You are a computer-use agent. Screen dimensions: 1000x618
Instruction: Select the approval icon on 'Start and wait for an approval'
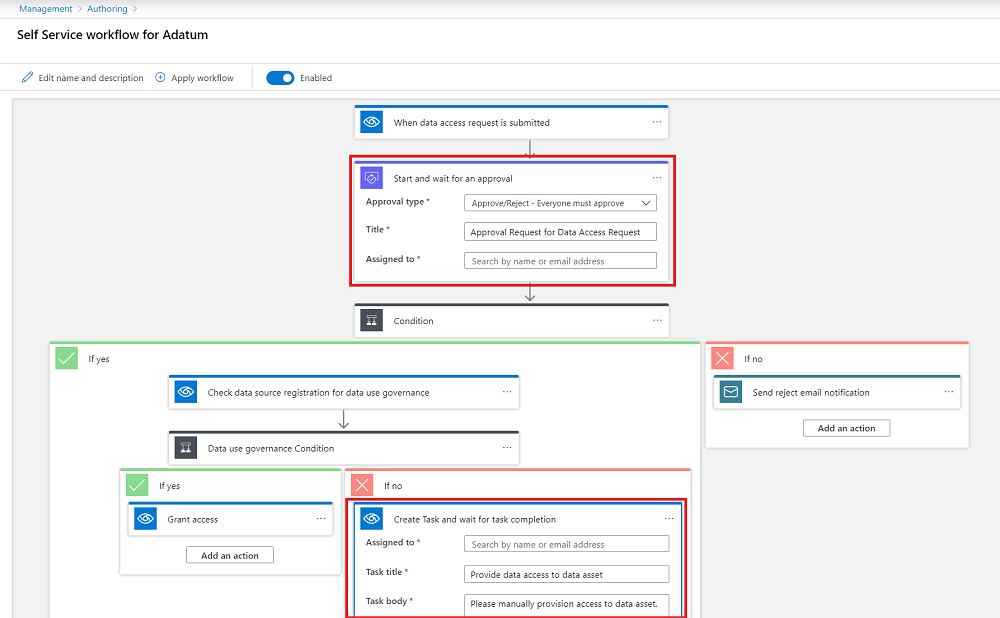click(x=373, y=176)
